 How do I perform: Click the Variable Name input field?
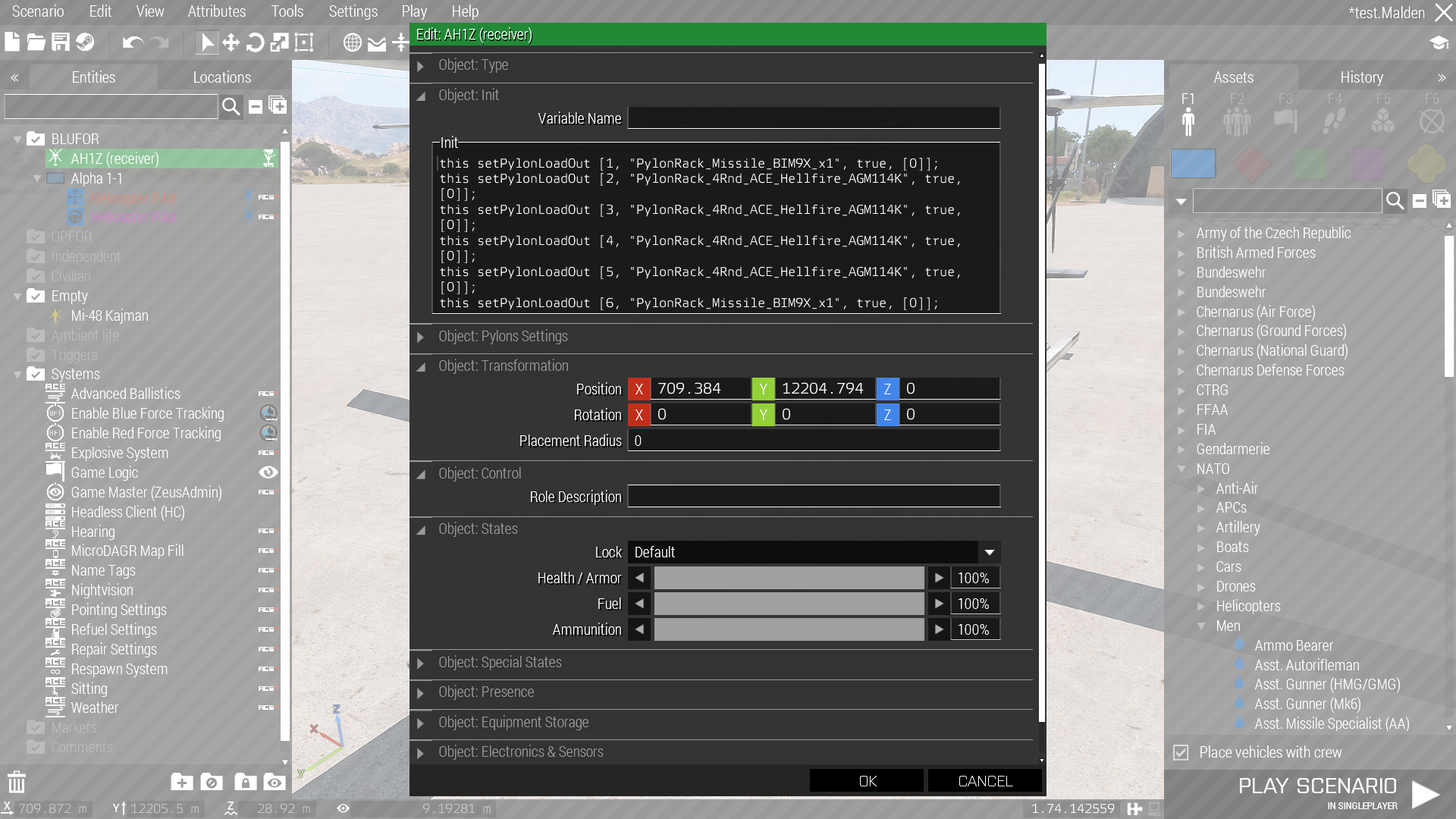(x=813, y=118)
